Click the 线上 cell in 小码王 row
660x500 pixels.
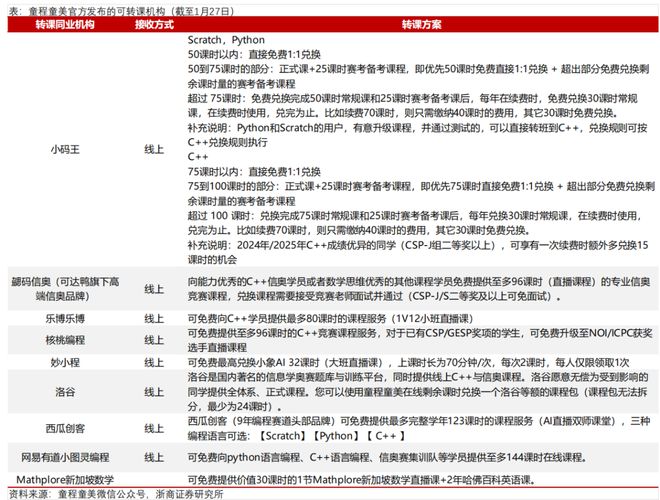pos(154,149)
